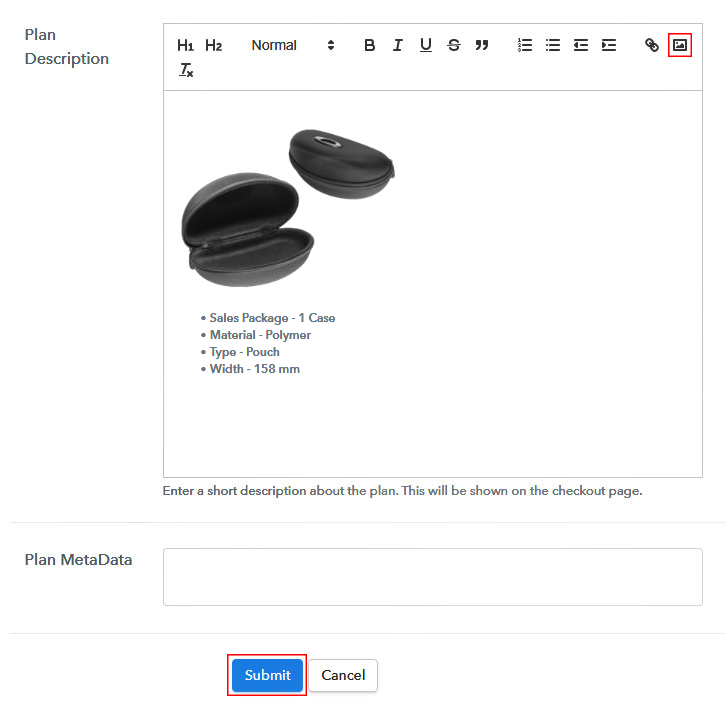Click the 'Sales Package - 1 Case' line
Screen dimensions: 726x716
coord(272,318)
